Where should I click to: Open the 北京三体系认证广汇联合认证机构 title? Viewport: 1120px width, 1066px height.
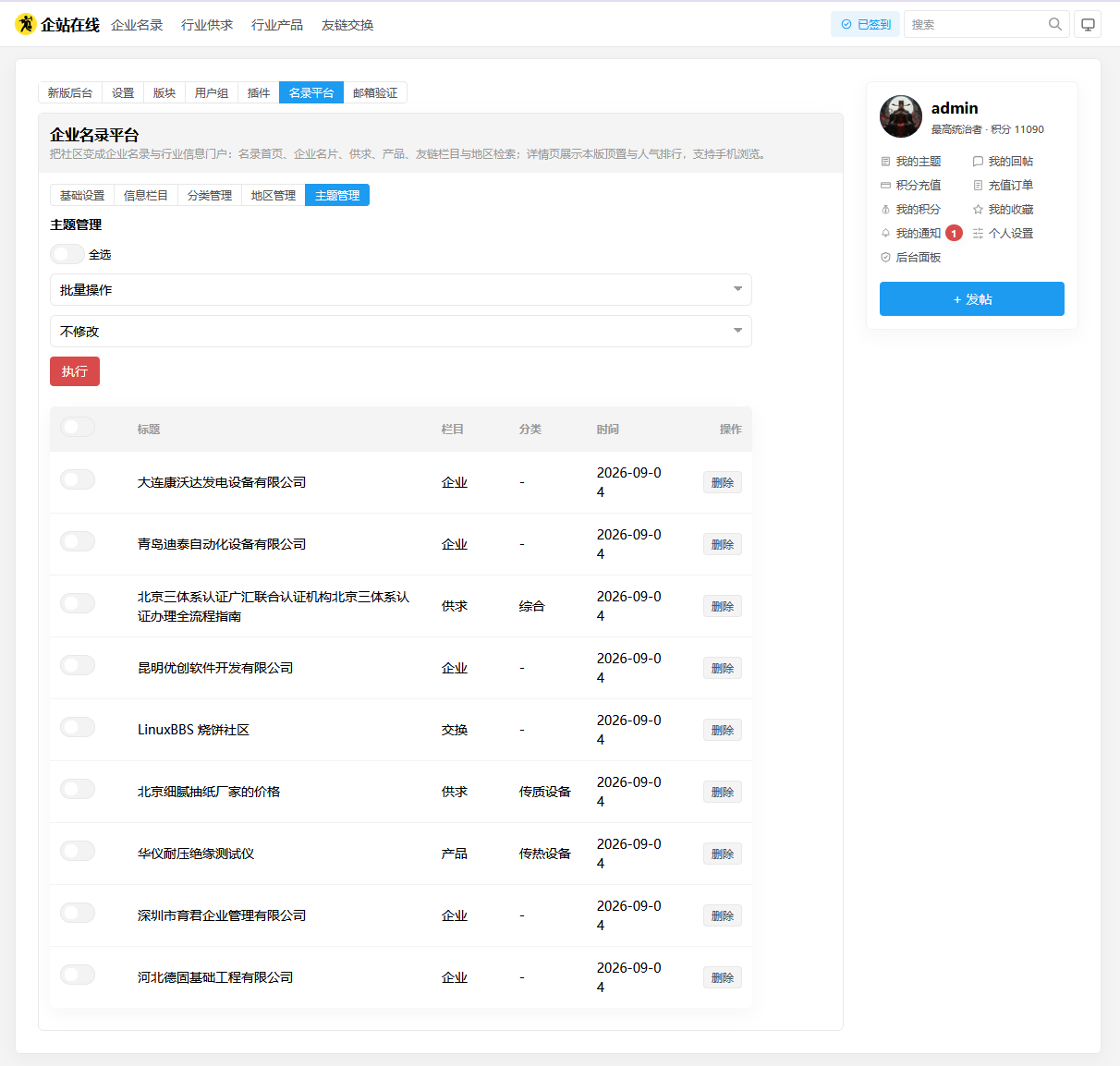(274, 606)
